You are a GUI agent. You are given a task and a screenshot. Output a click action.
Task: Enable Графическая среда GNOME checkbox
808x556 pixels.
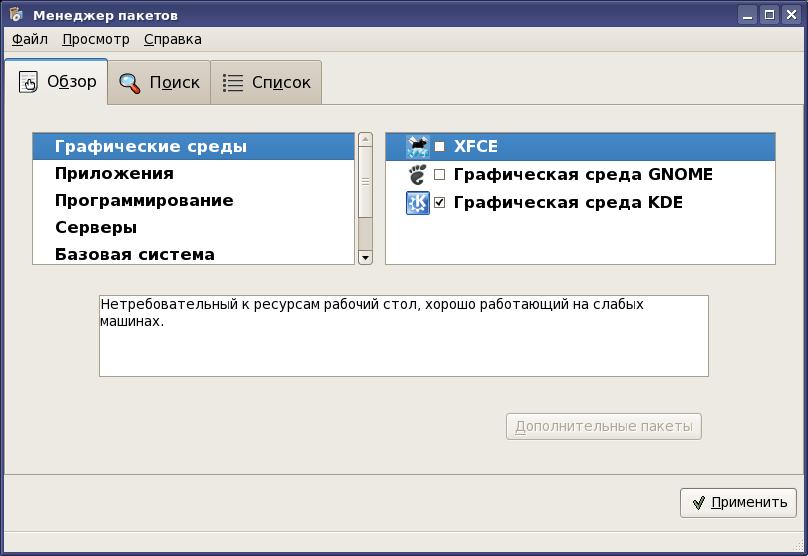click(440, 175)
